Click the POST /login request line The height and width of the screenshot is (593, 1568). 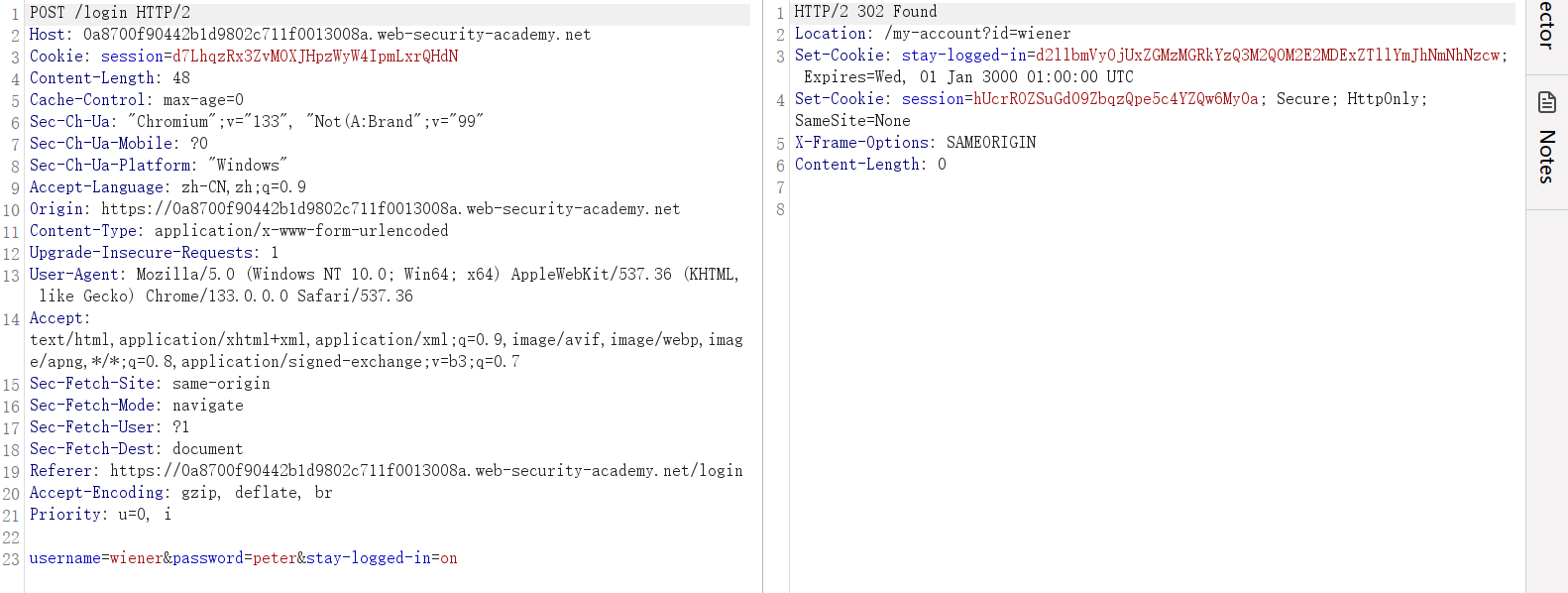pos(109,12)
